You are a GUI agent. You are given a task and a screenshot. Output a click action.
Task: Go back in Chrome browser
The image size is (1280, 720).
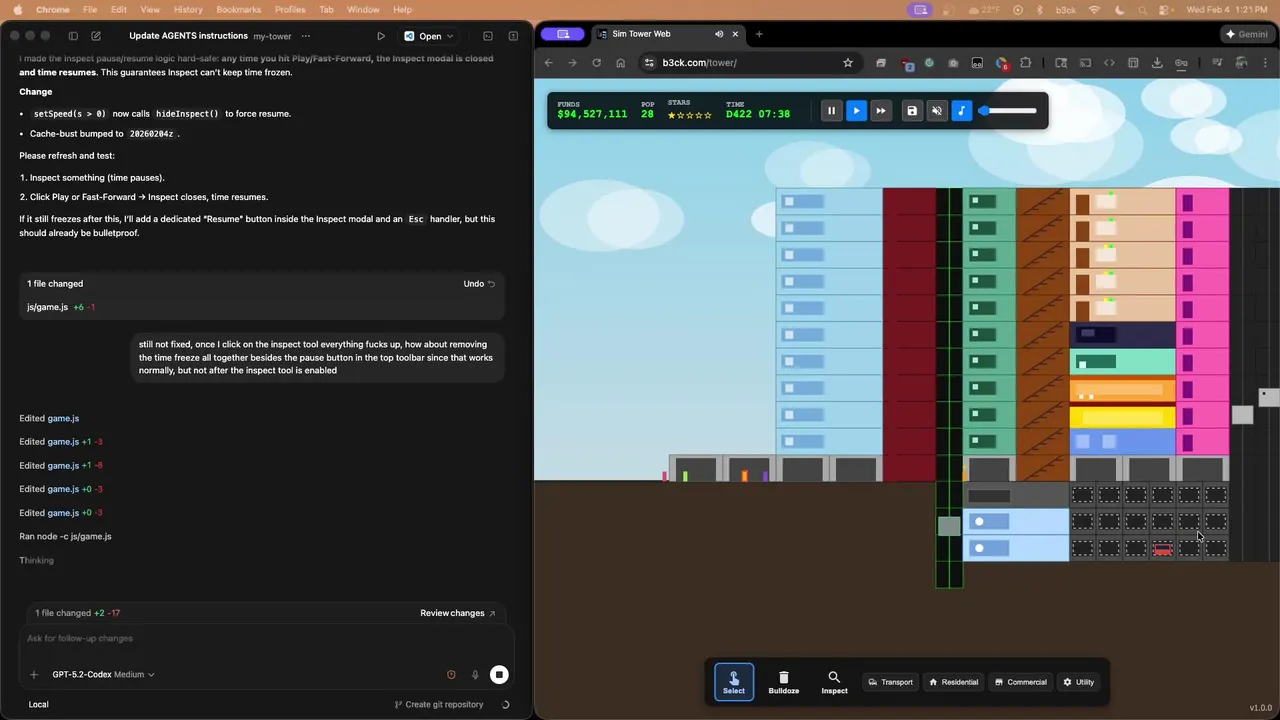click(x=548, y=62)
